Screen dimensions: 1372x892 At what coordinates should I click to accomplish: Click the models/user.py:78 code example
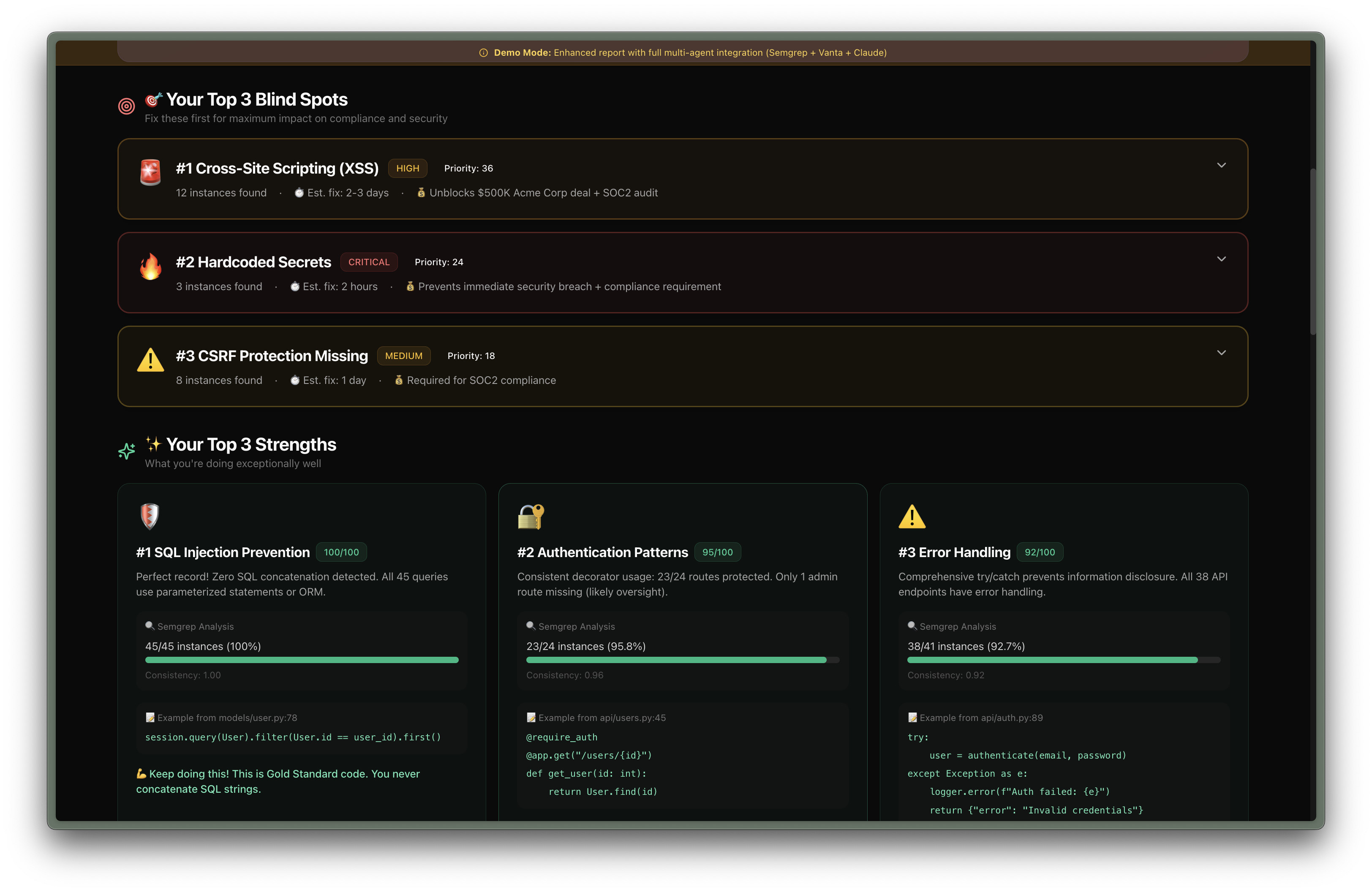pyautogui.click(x=293, y=737)
